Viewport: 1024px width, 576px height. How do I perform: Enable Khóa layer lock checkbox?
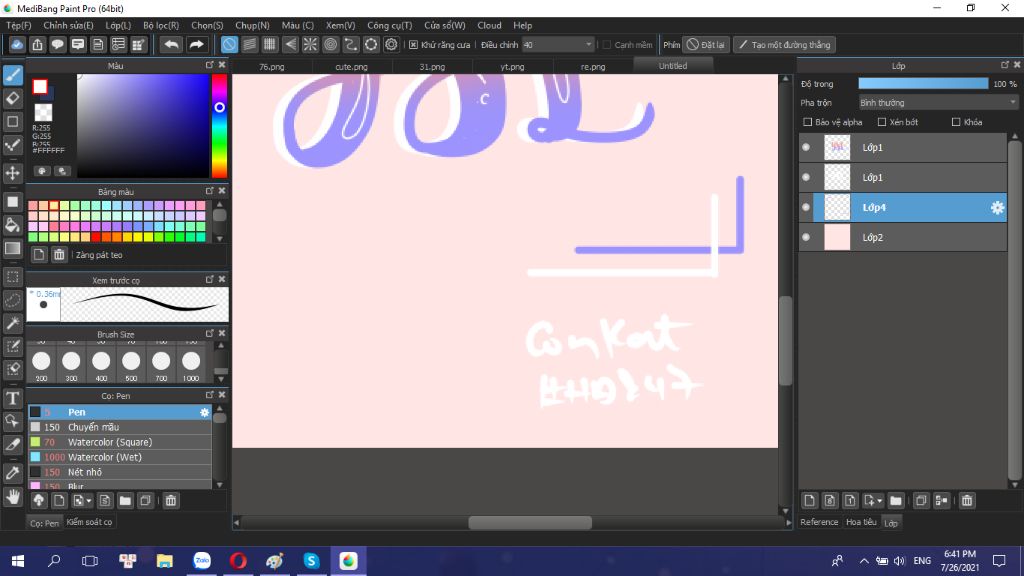click(956, 122)
